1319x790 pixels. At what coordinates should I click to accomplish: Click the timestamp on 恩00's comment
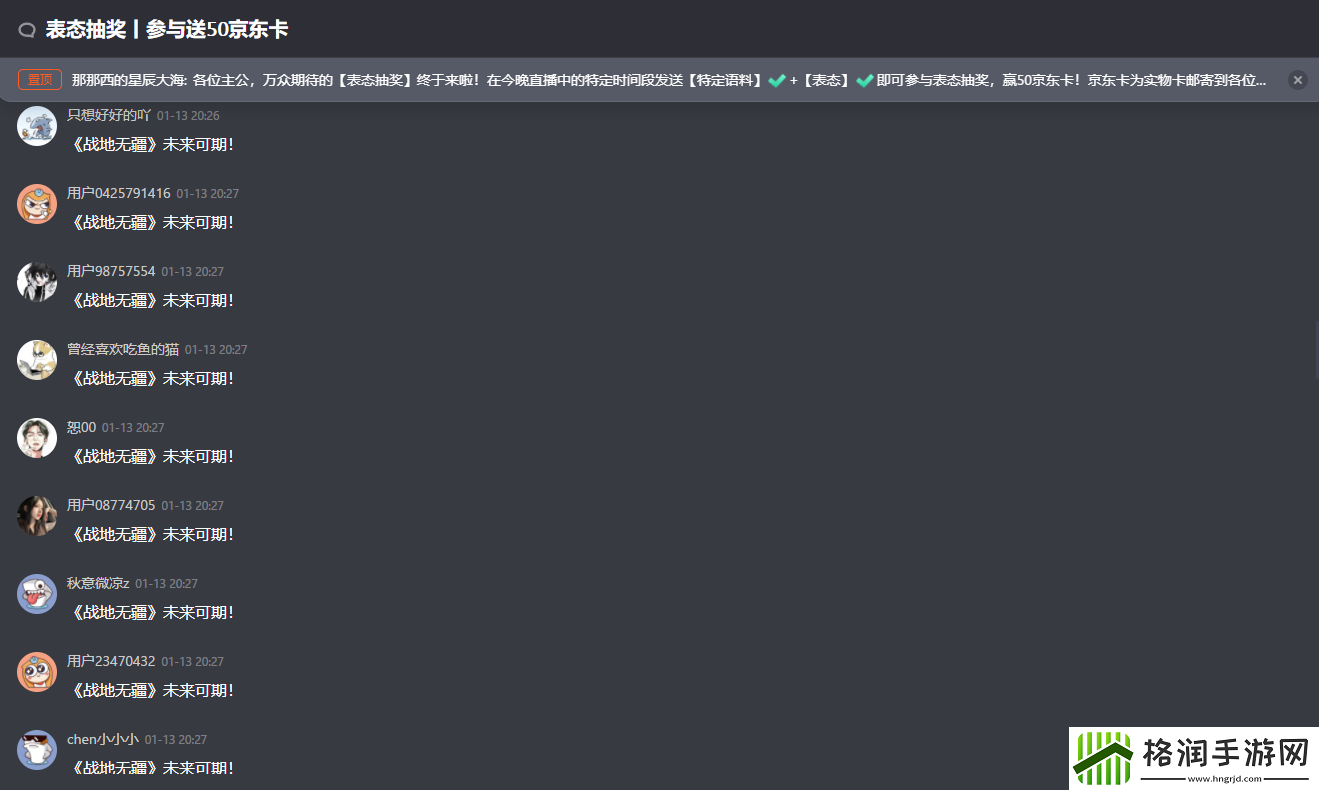pyautogui.click(x=133, y=428)
